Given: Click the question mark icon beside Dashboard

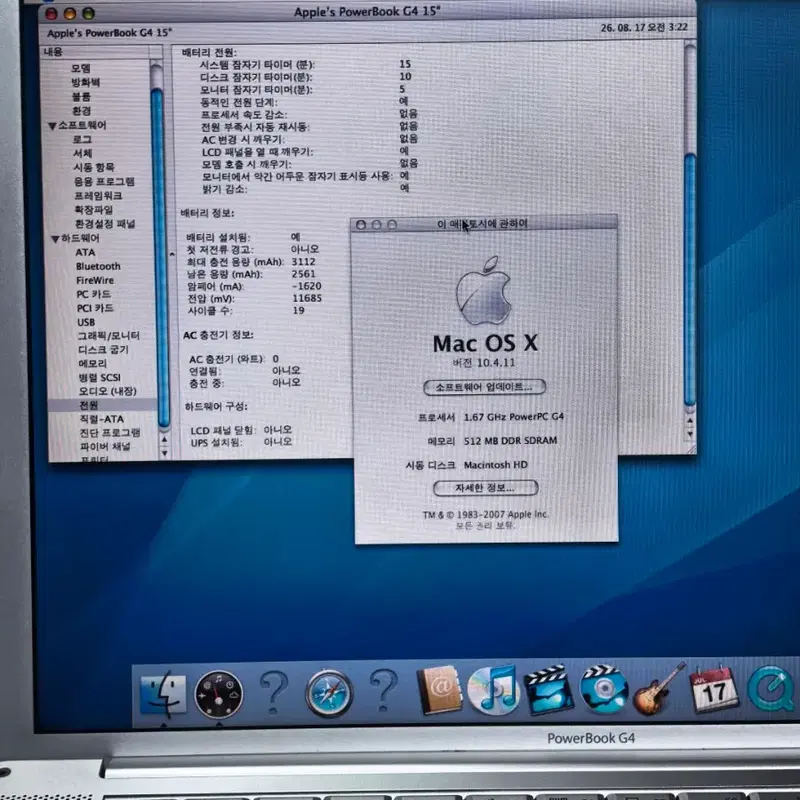Looking at the screenshot, I should (274, 692).
